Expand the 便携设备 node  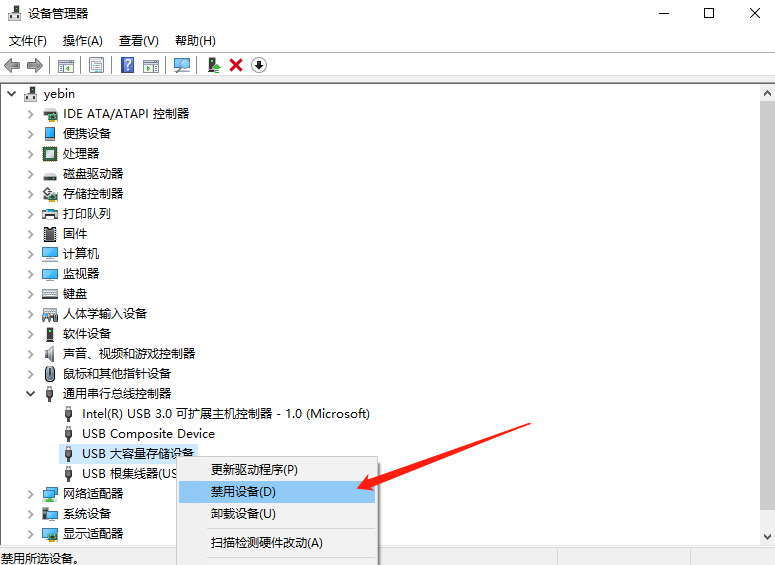tap(31, 134)
